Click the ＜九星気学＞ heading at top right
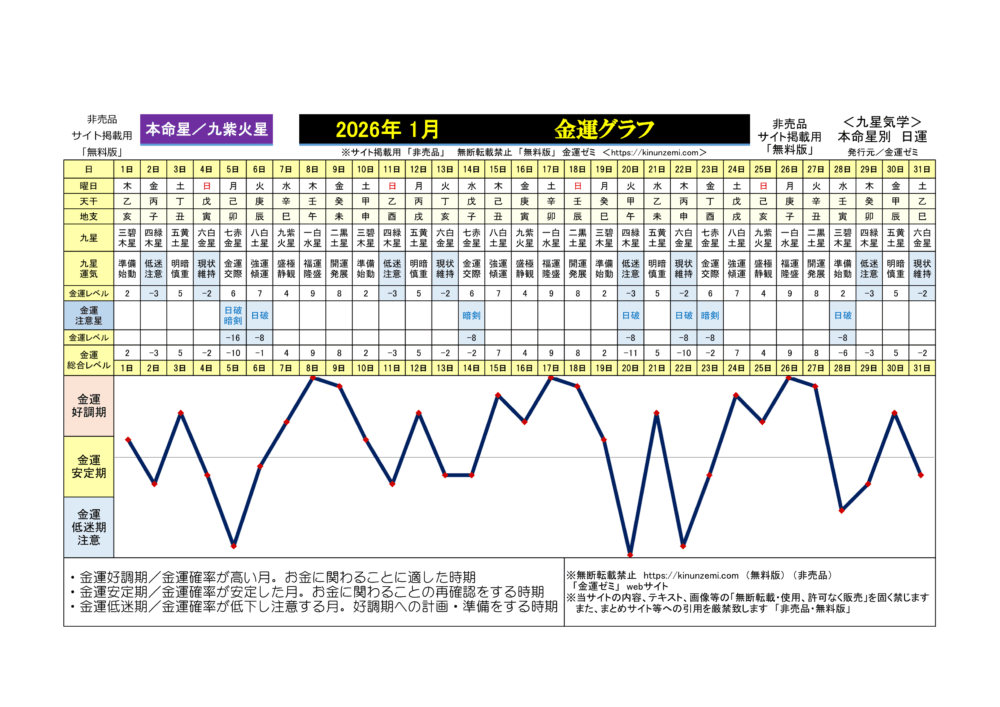The width and height of the screenshot is (1000, 707). pyautogui.click(x=882, y=120)
